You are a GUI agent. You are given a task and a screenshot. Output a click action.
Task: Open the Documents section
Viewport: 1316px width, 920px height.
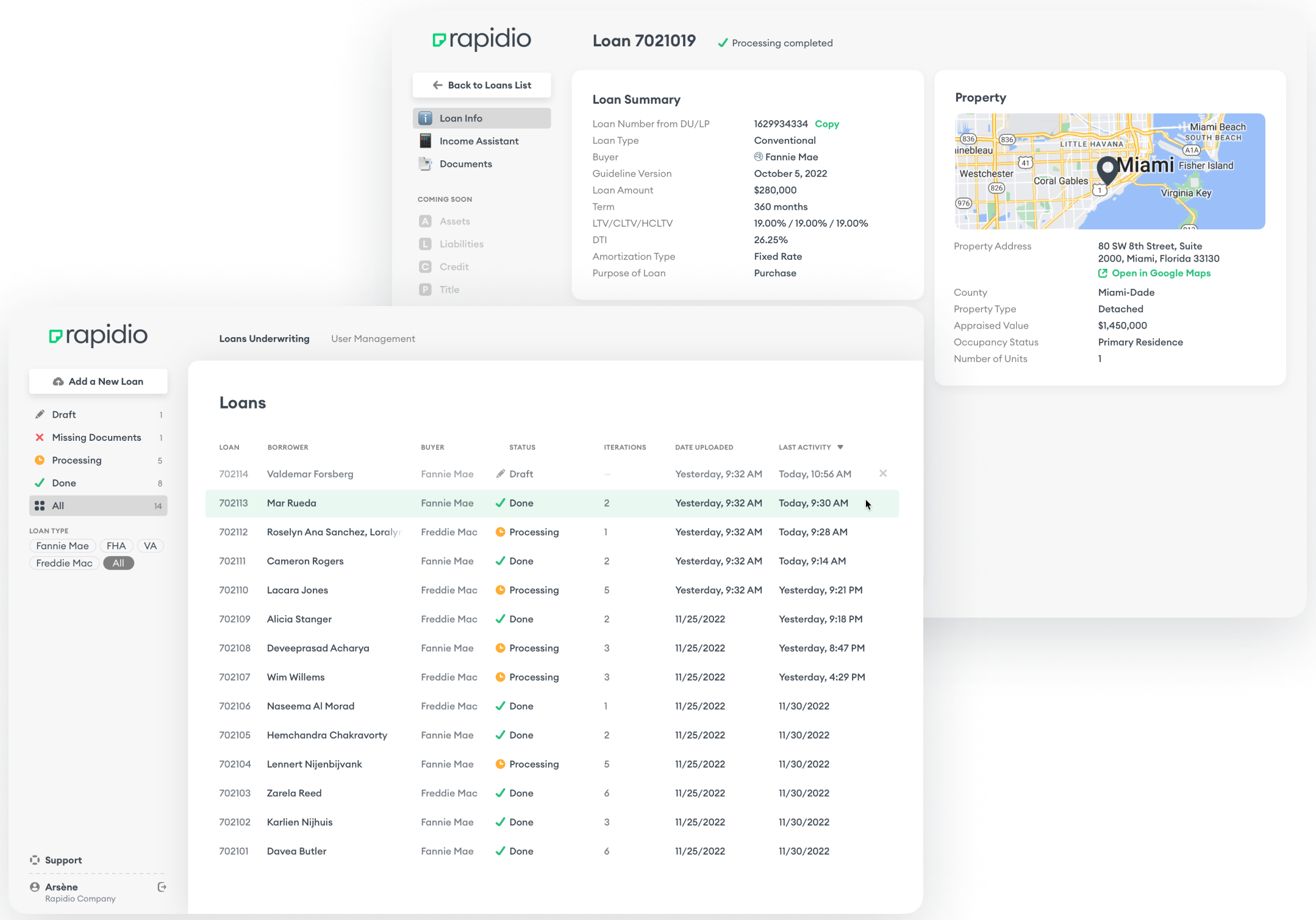tap(481, 164)
